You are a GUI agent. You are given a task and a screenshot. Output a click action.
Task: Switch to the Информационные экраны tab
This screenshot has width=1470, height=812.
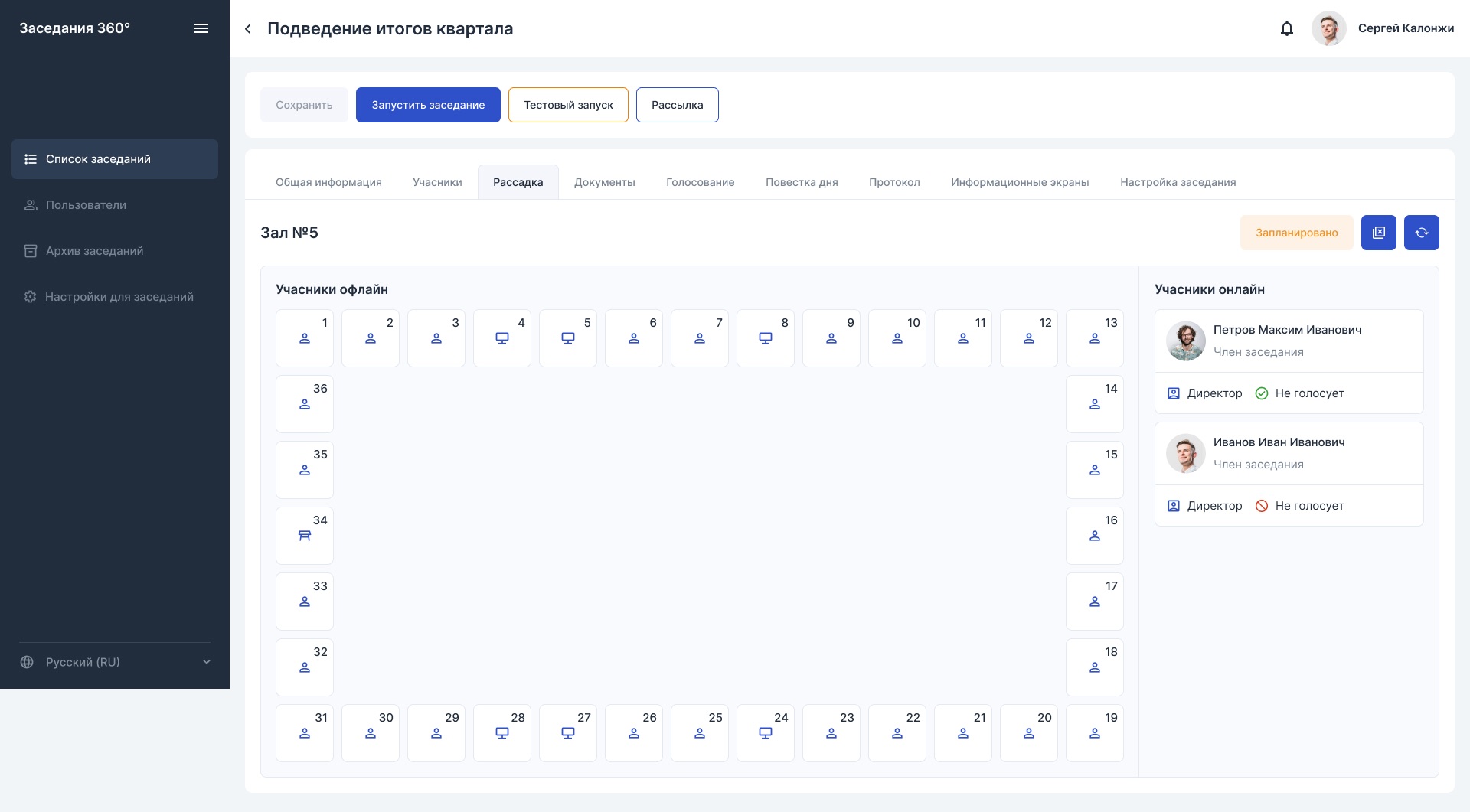[x=1020, y=182]
